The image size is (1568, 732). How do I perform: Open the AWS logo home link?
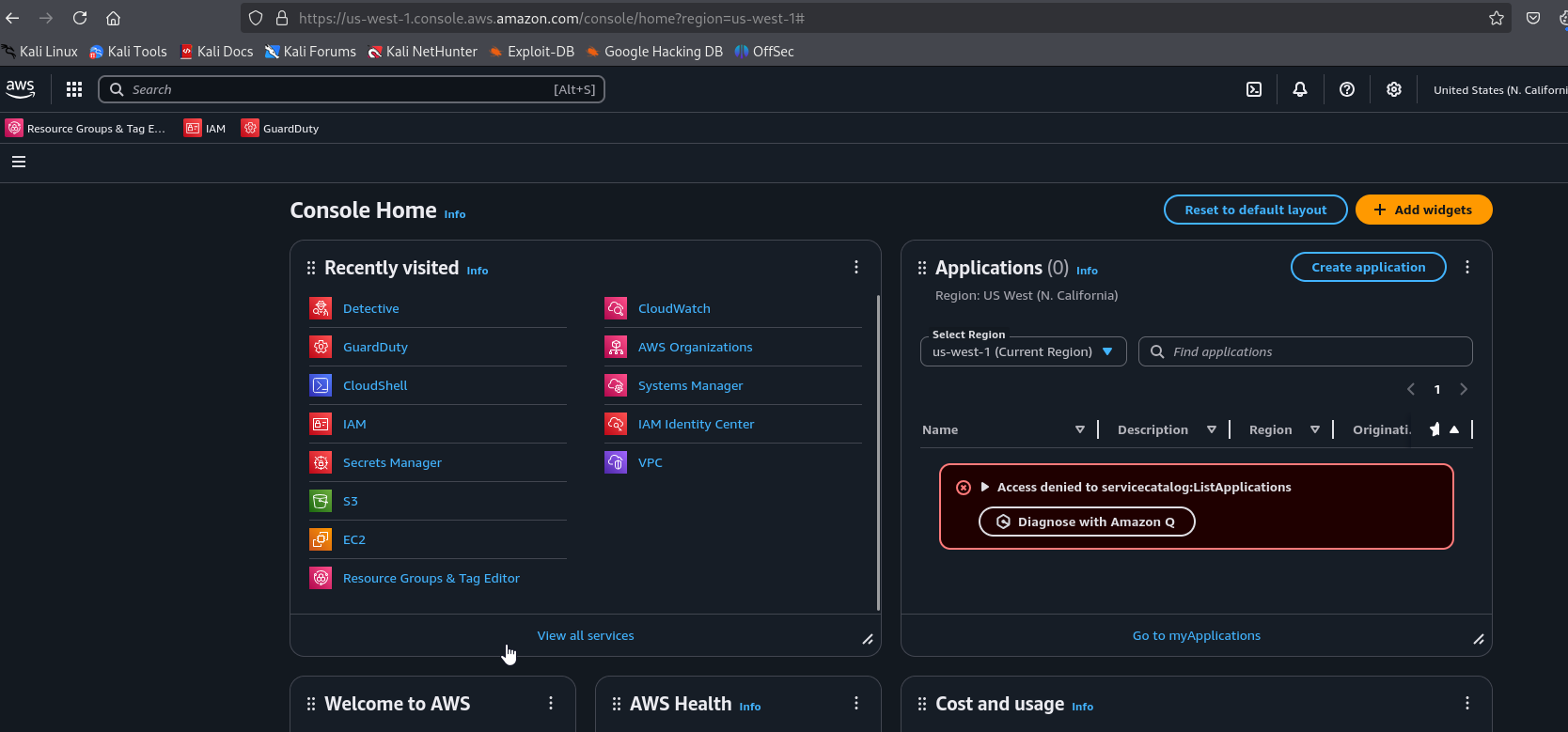tap(20, 89)
